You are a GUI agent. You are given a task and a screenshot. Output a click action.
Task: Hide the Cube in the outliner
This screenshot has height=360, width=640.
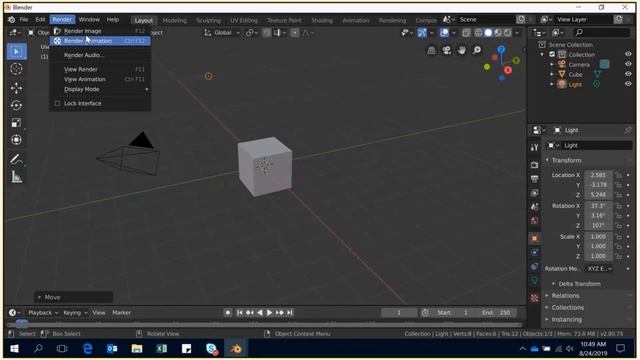pyautogui.click(x=628, y=74)
